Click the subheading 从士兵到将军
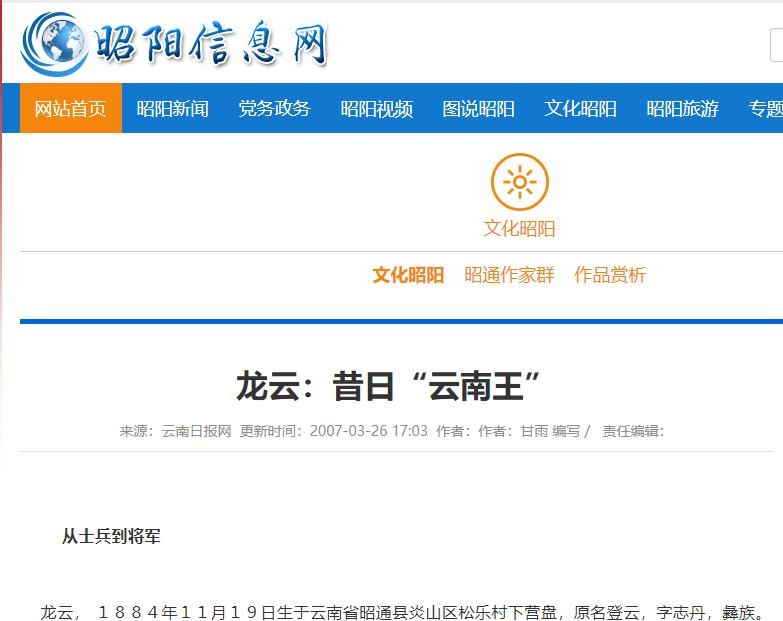Screen dimensions: 783x621 [111, 537]
